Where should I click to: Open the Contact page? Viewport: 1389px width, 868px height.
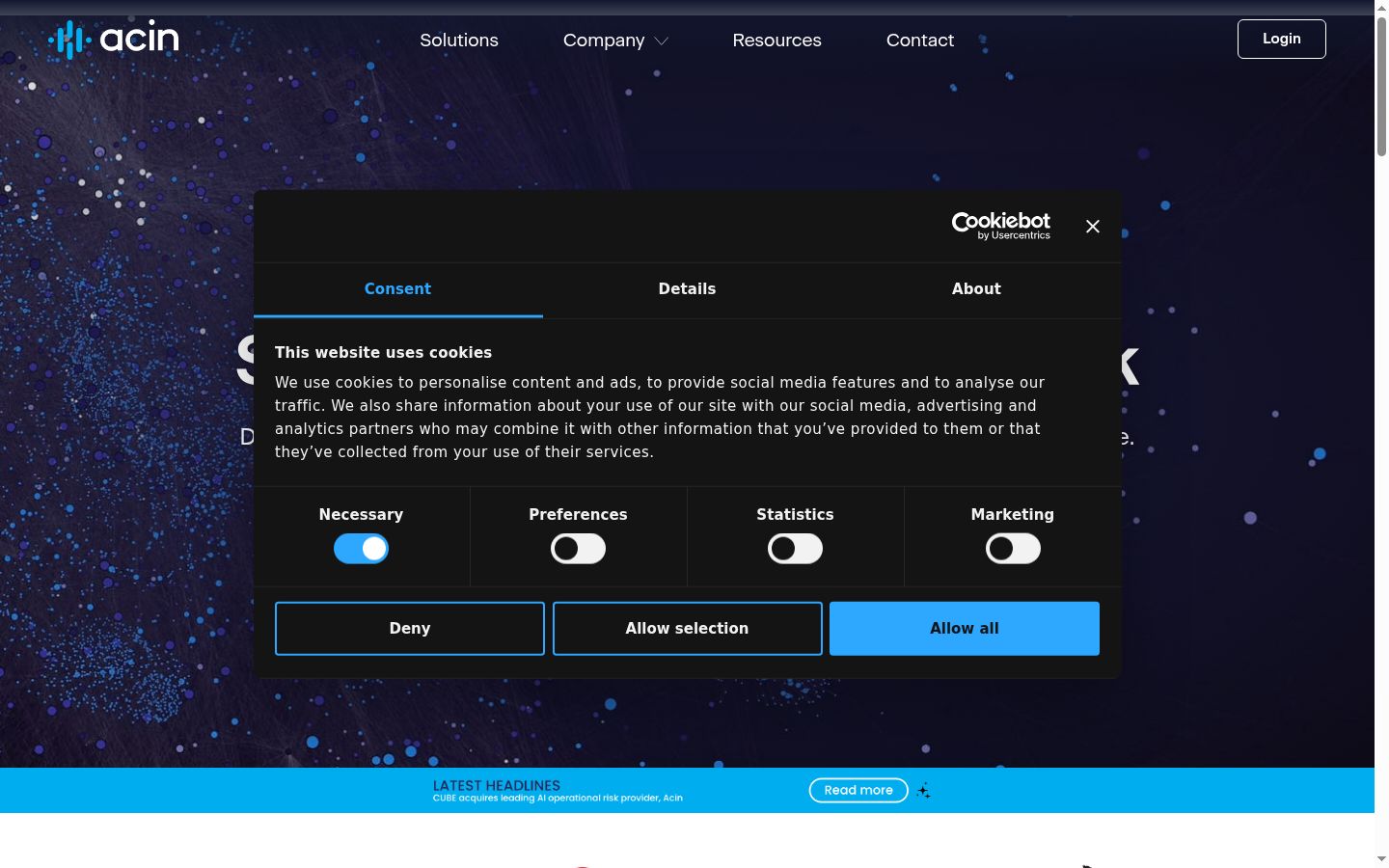coord(920,40)
